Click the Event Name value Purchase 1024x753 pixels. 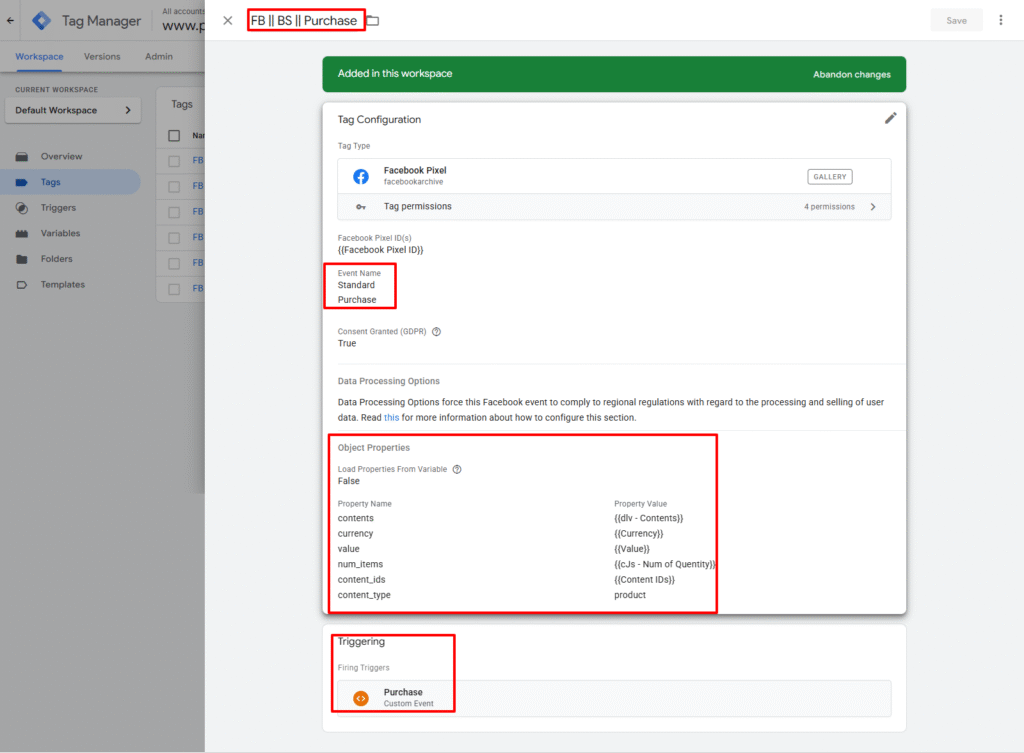[x=357, y=300]
